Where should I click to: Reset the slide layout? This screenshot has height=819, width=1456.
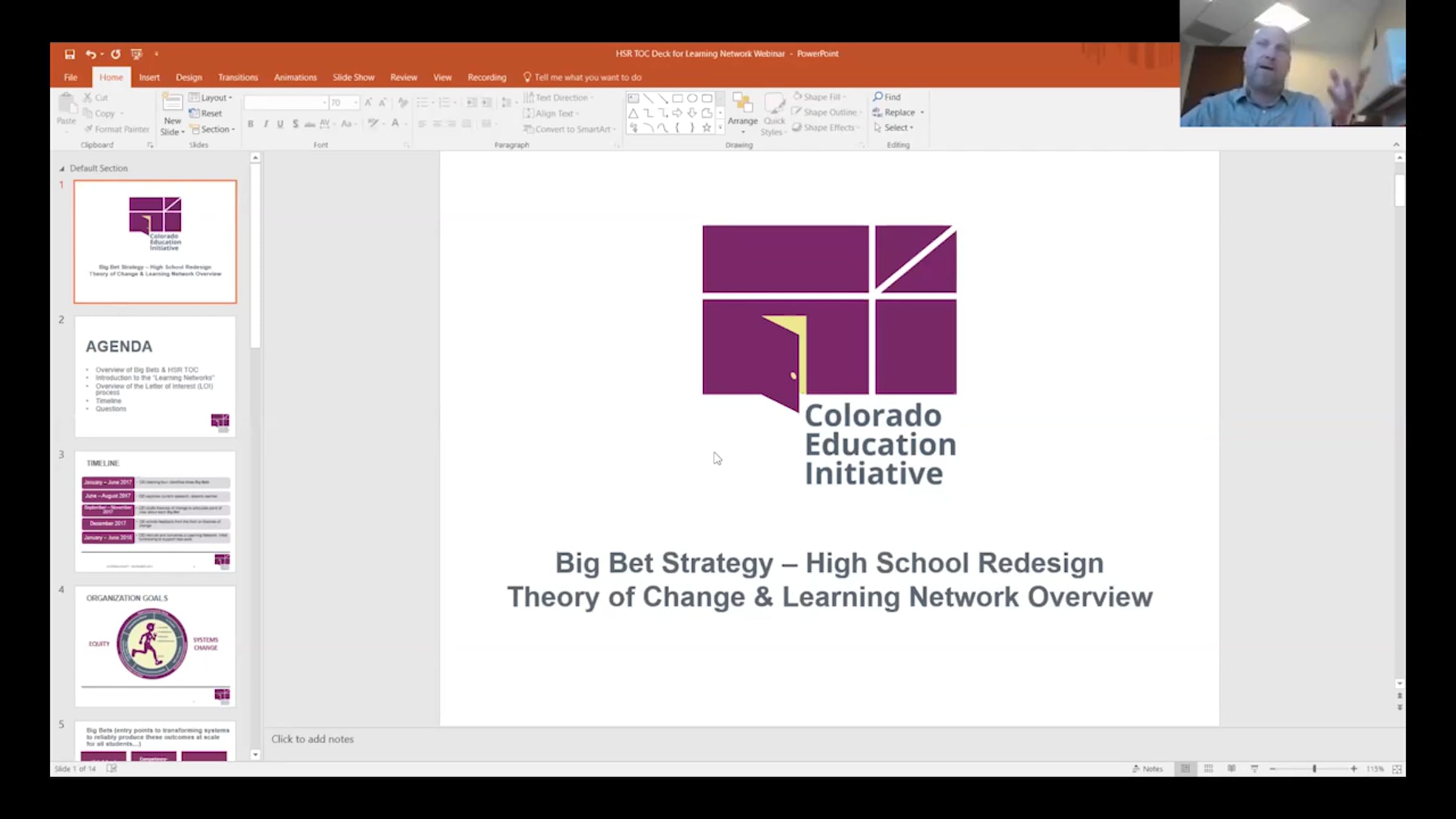[x=205, y=113]
